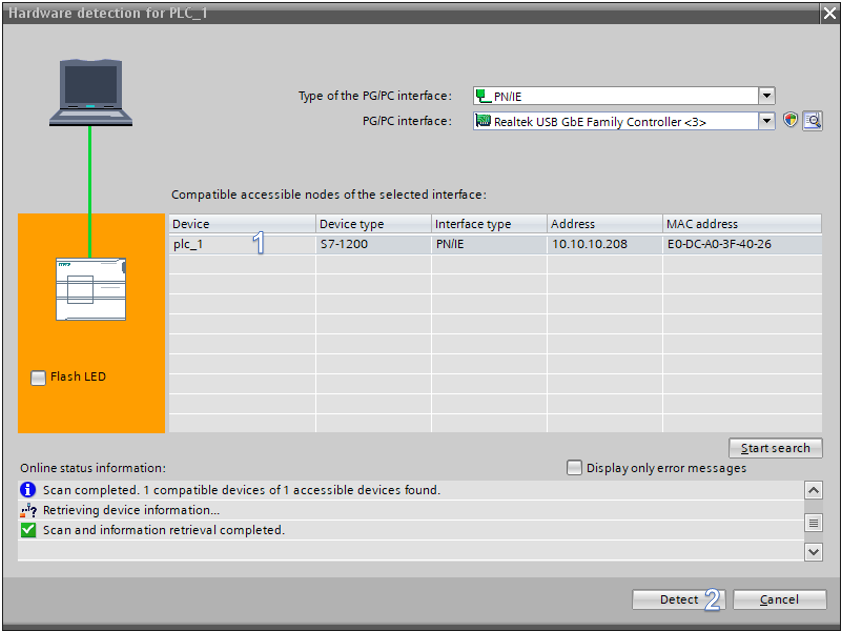Click the interface search magnifier icon
This screenshot has width=843, height=632.
coord(812,120)
